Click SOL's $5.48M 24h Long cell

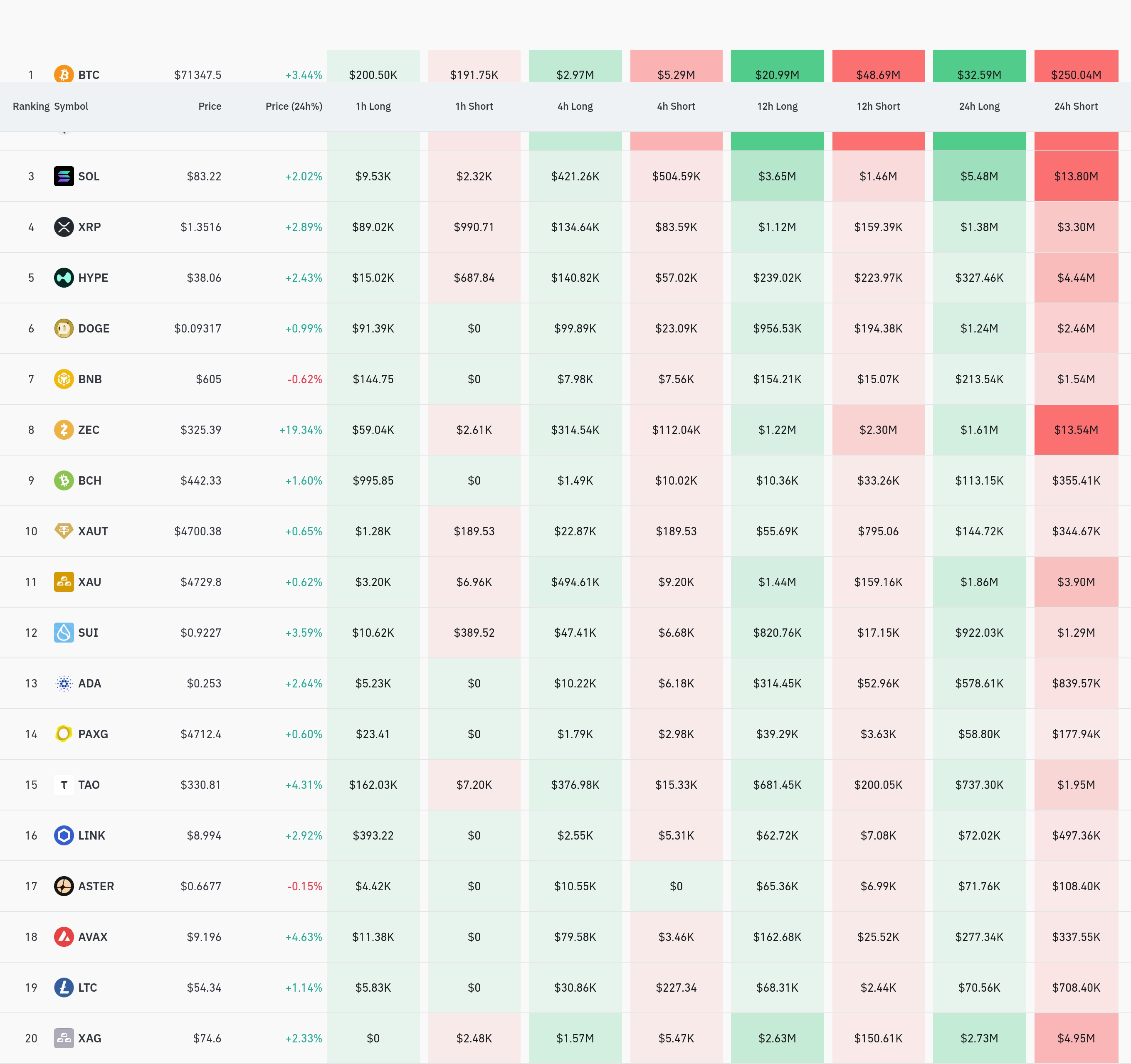(x=978, y=176)
